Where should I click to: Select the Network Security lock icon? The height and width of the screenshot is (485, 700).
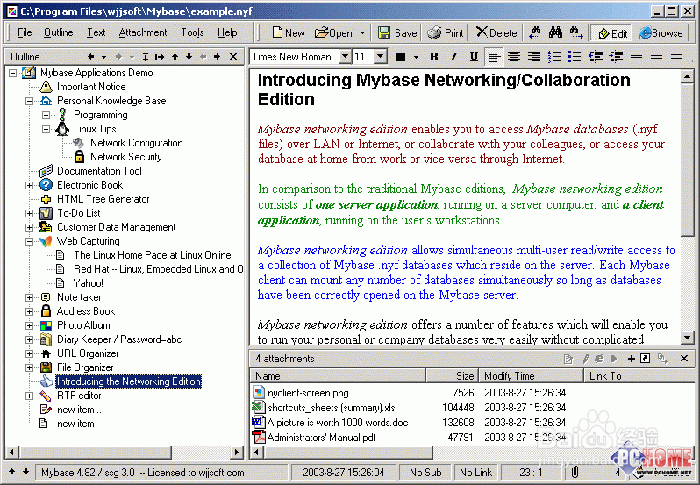point(79,156)
